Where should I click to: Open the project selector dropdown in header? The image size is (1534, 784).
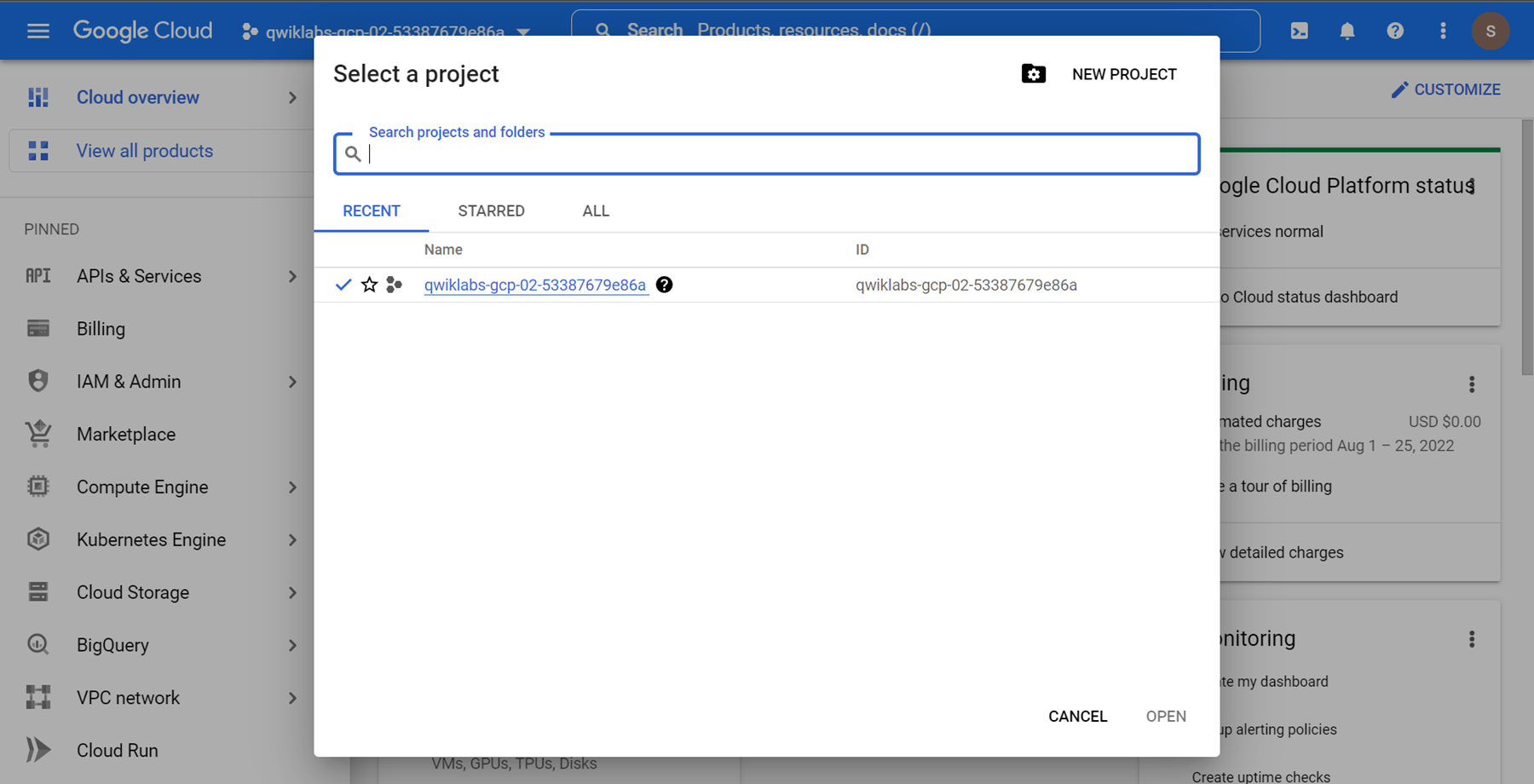pos(386,32)
